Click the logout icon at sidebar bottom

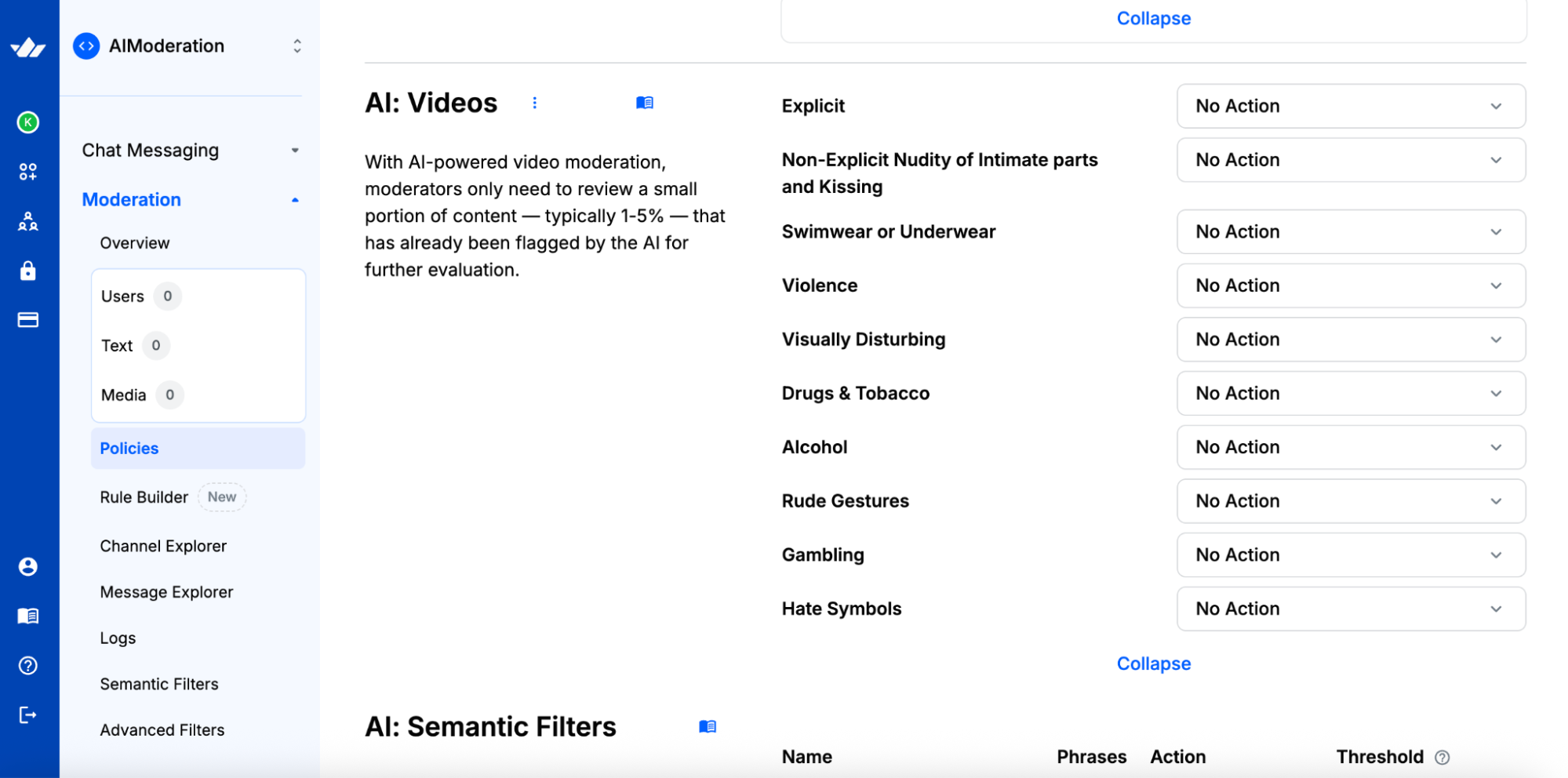(28, 714)
